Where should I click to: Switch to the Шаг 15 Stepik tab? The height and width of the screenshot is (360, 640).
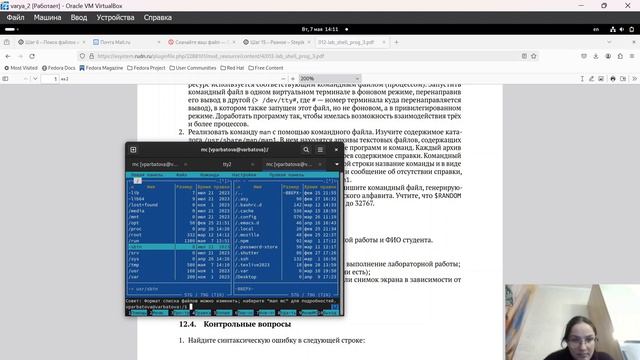[x=277, y=42]
